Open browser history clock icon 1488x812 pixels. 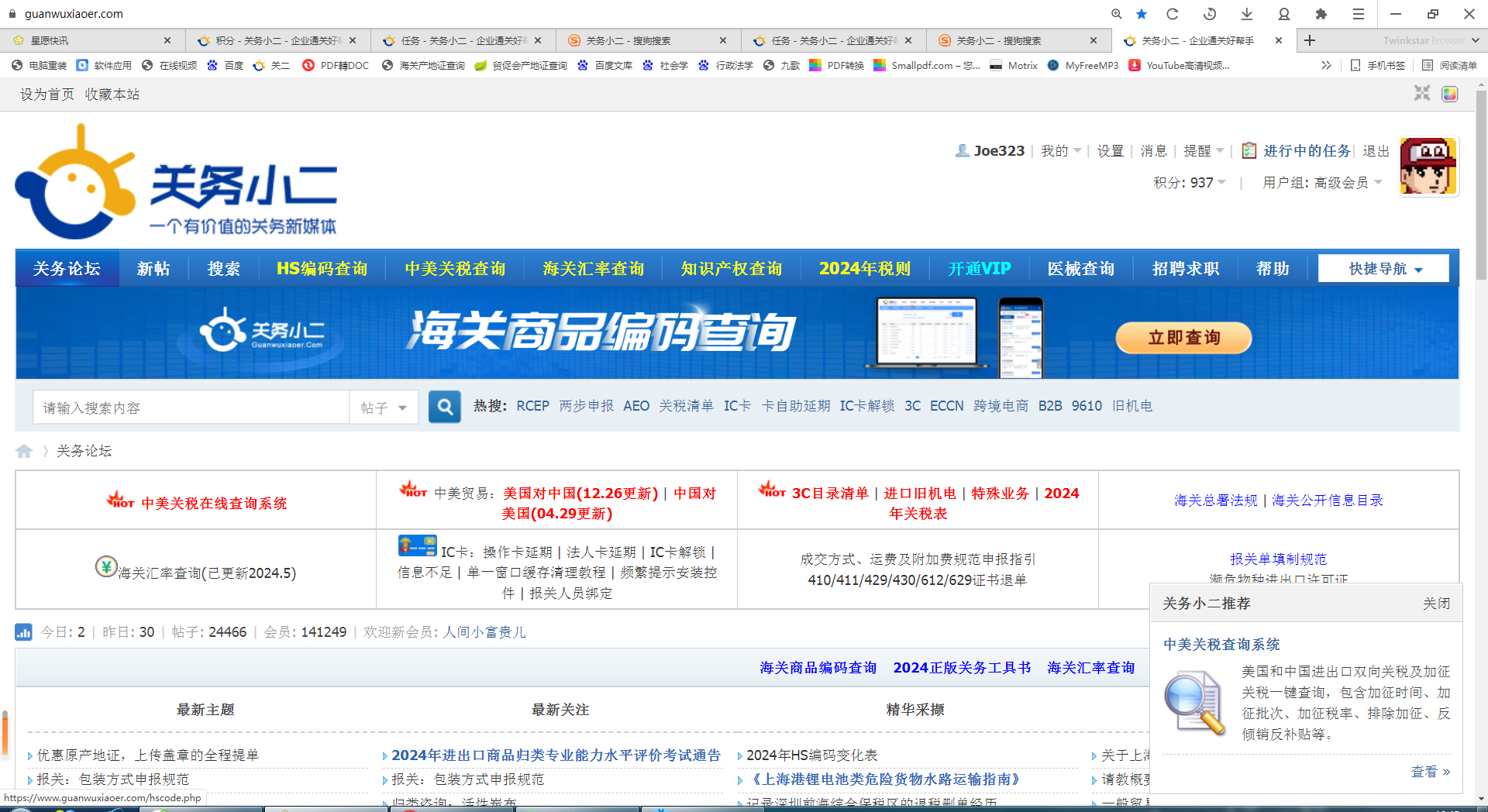[1210, 14]
